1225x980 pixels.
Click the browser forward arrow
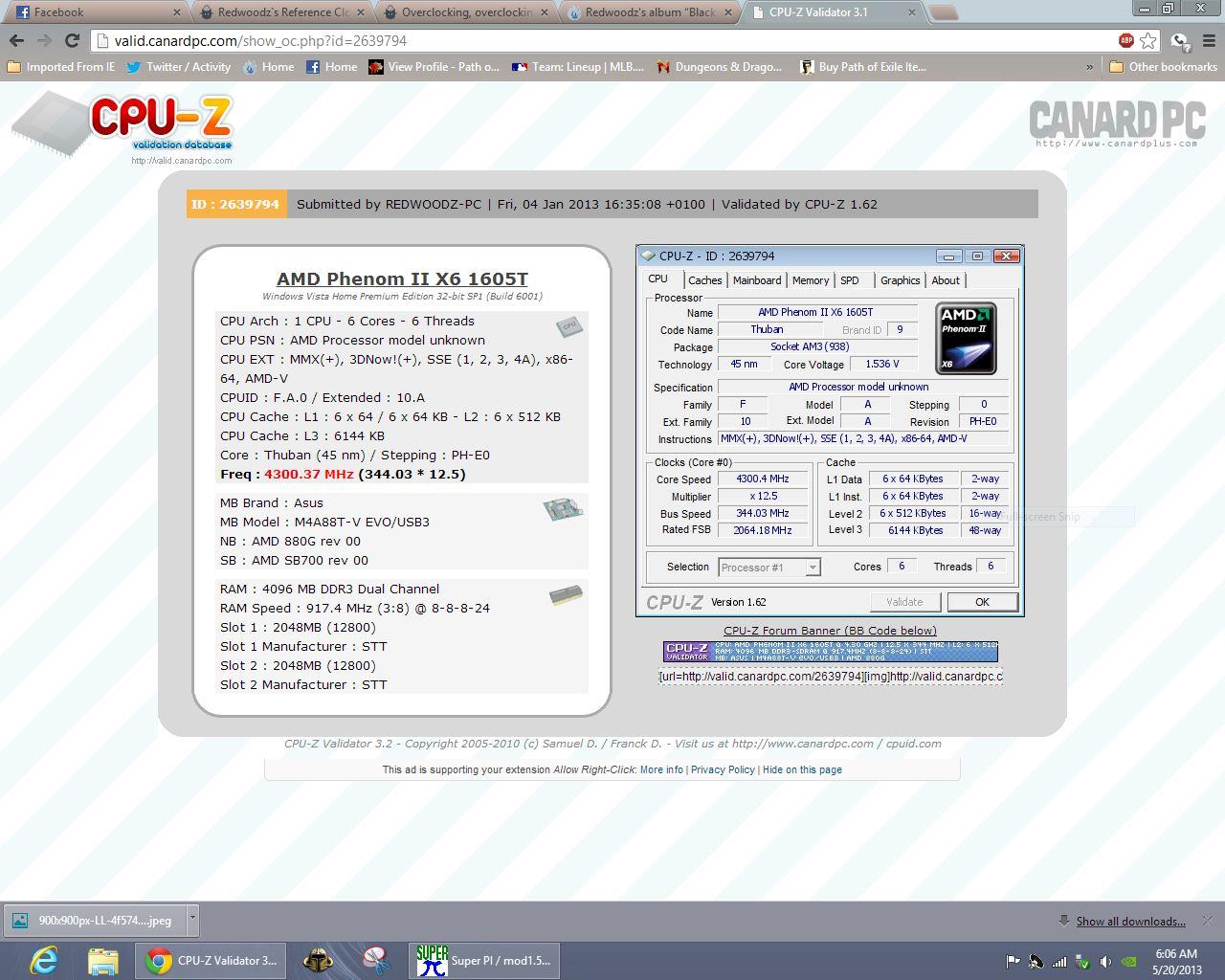(44, 40)
